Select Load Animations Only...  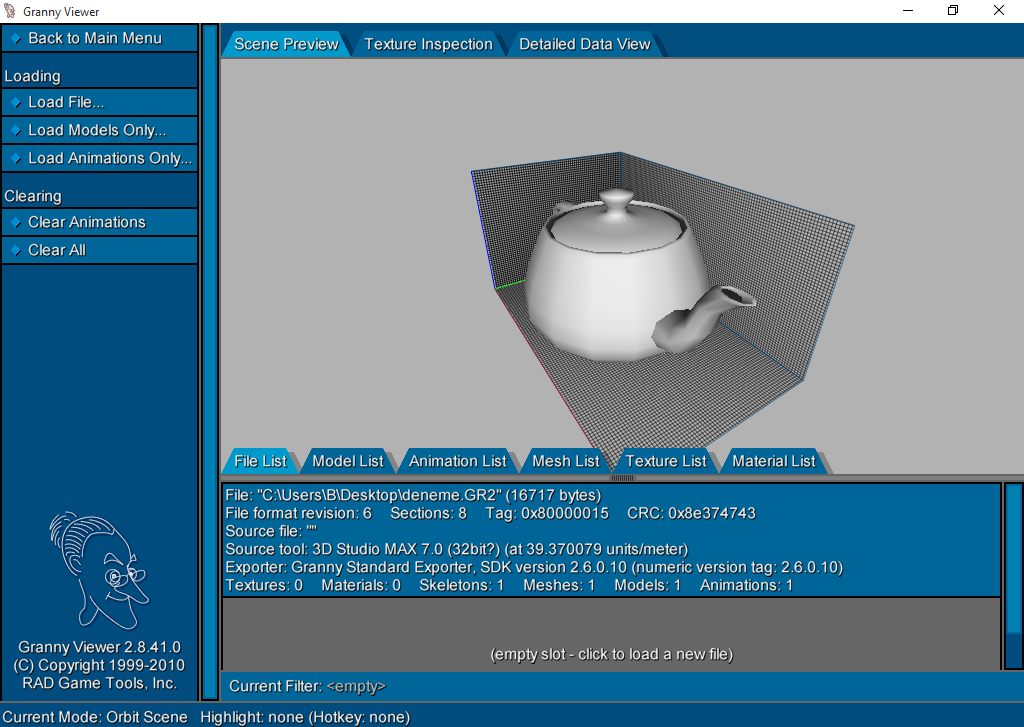point(100,158)
